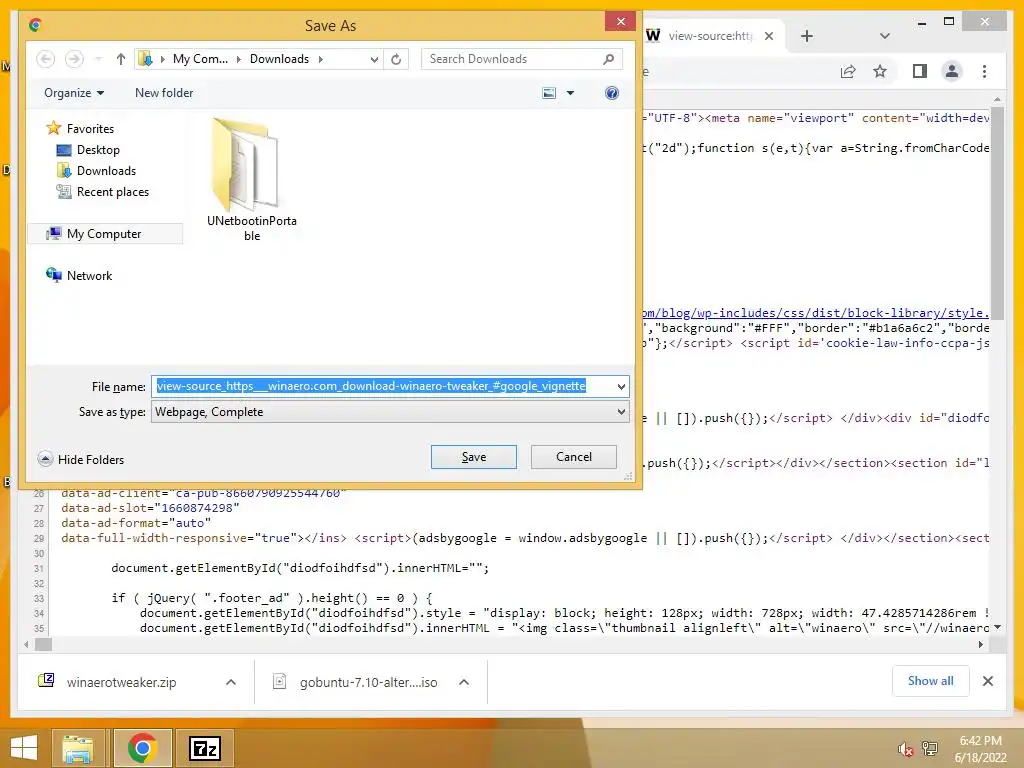Bookmark this page with star icon

(880, 71)
